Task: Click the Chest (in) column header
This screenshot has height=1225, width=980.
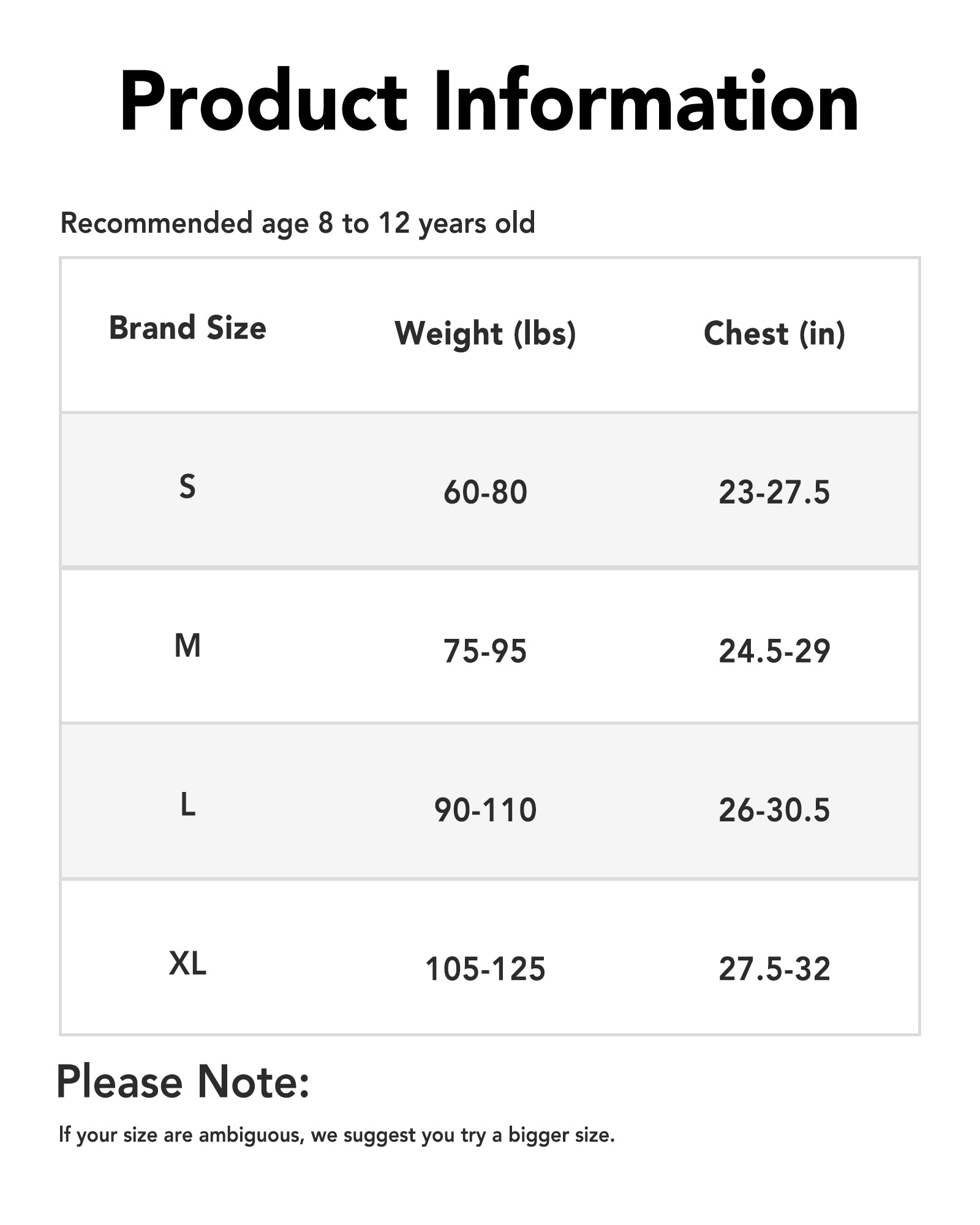Action: pos(774,334)
